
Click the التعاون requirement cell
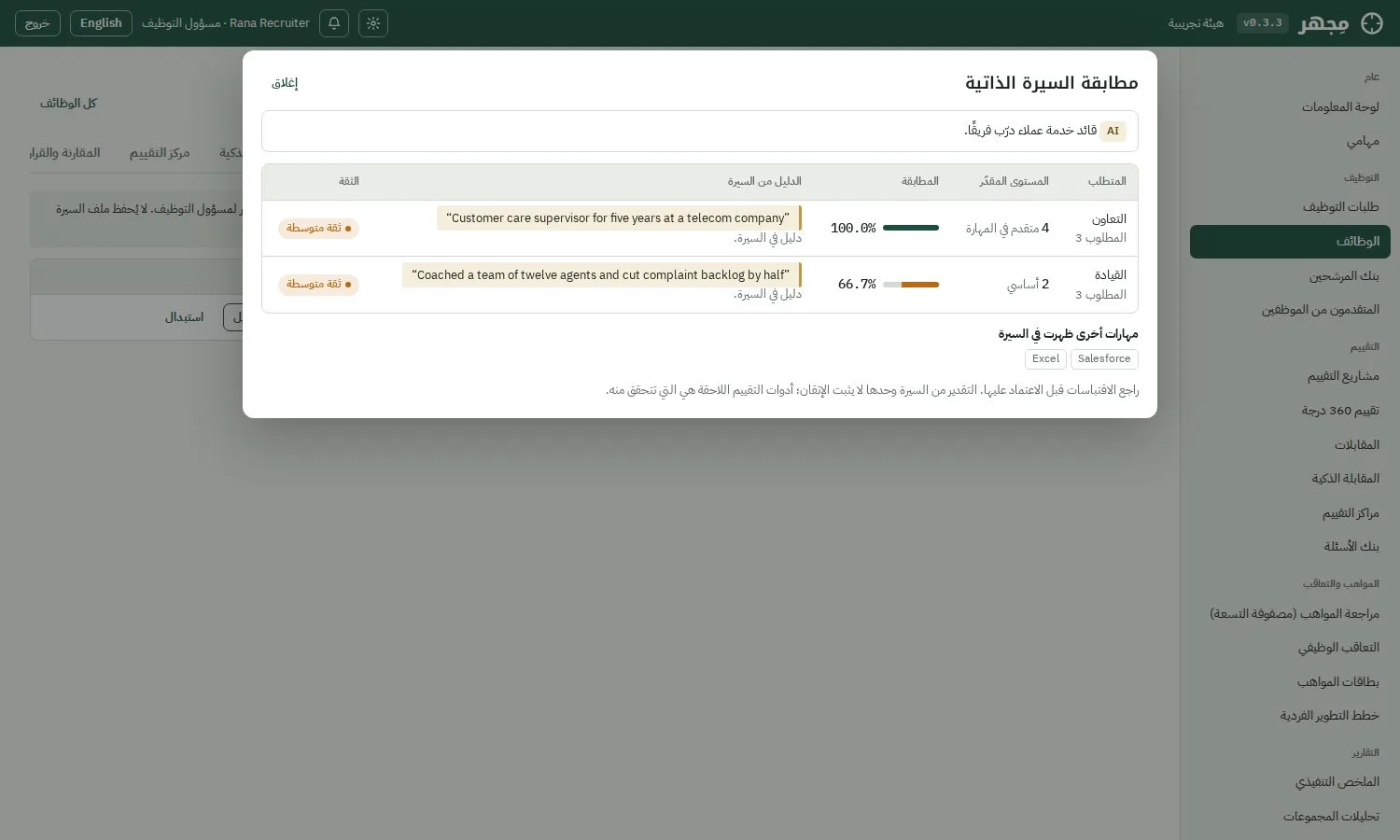(1100, 229)
